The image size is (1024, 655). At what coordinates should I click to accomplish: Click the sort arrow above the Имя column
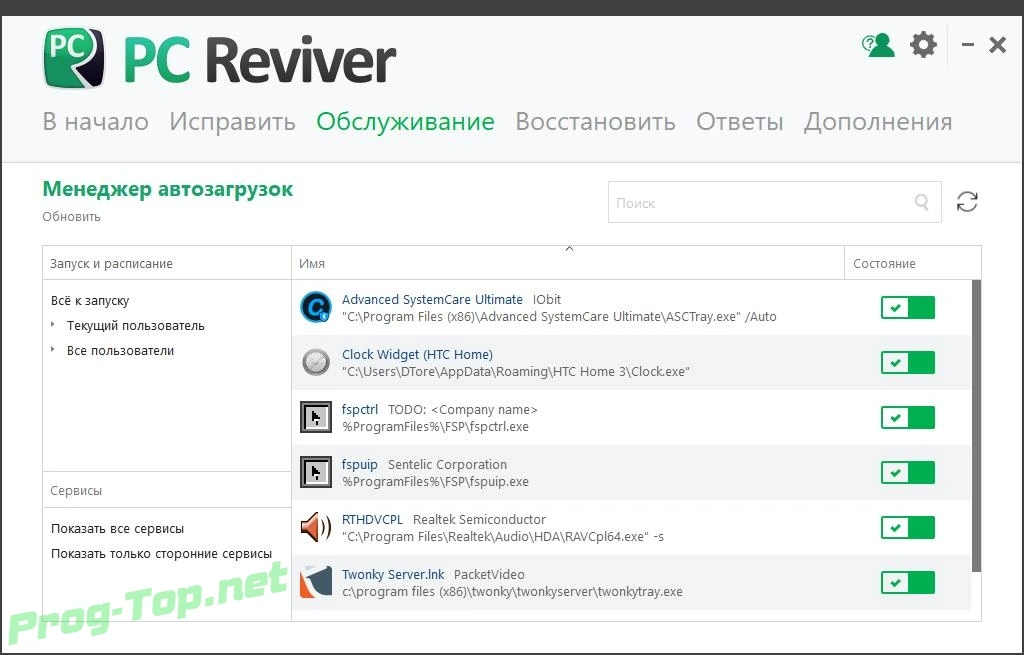click(569, 249)
